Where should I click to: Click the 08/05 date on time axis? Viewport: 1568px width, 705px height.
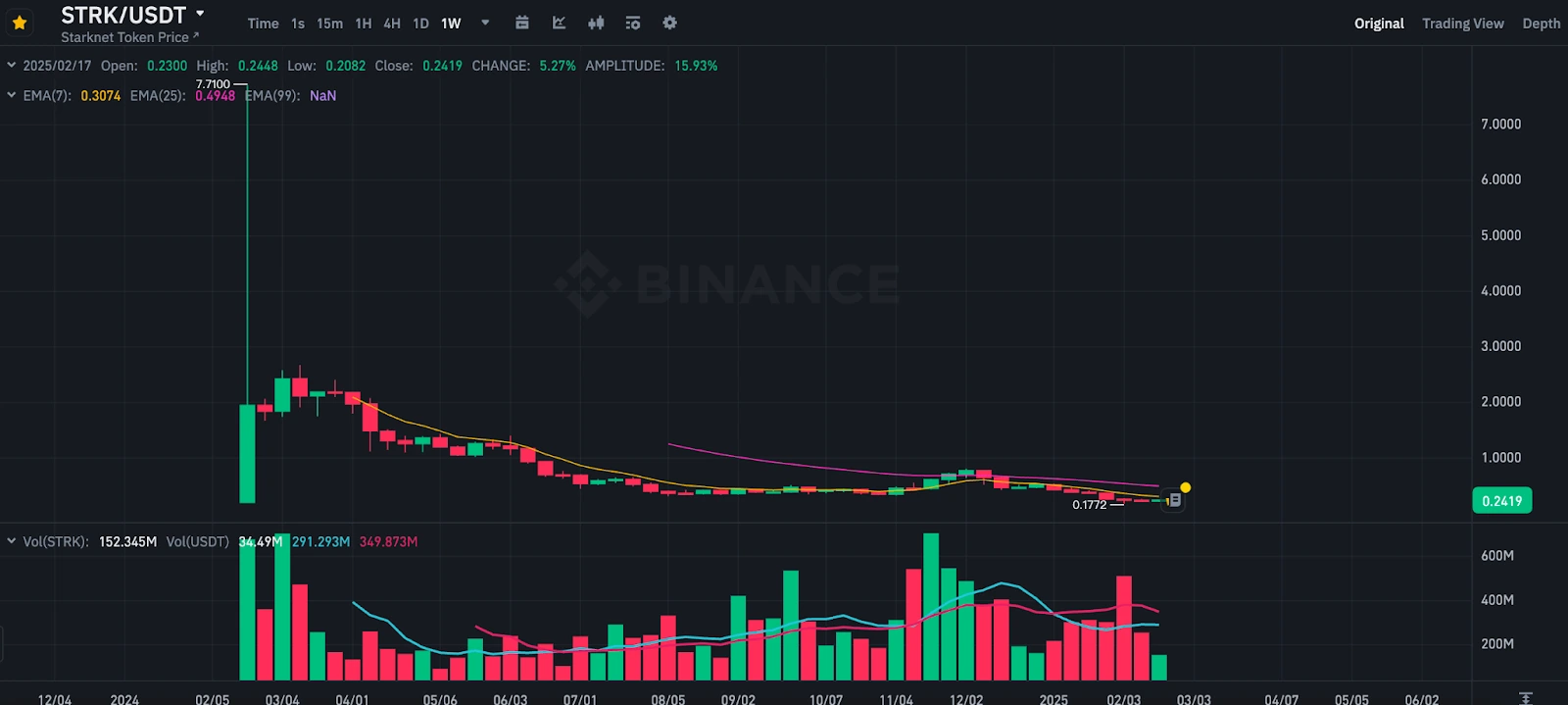point(668,699)
